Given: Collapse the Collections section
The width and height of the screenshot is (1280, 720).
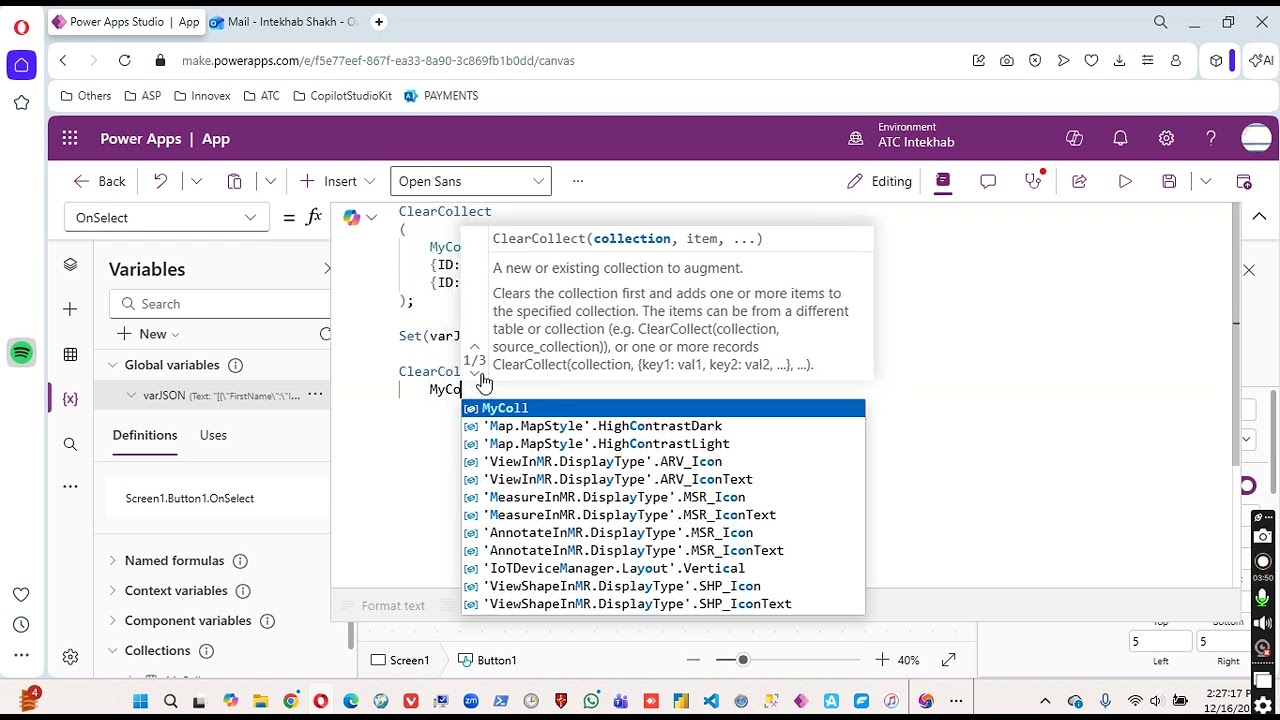Looking at the screenshot, I should coord(113,651).
